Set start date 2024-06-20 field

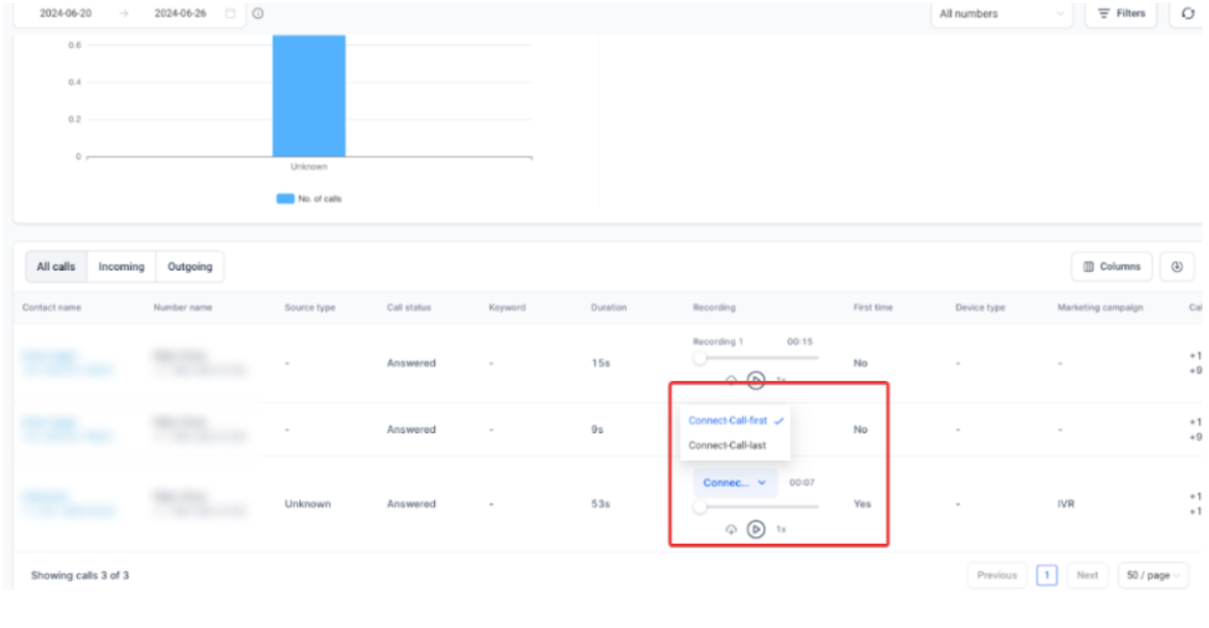pos(65,14)
